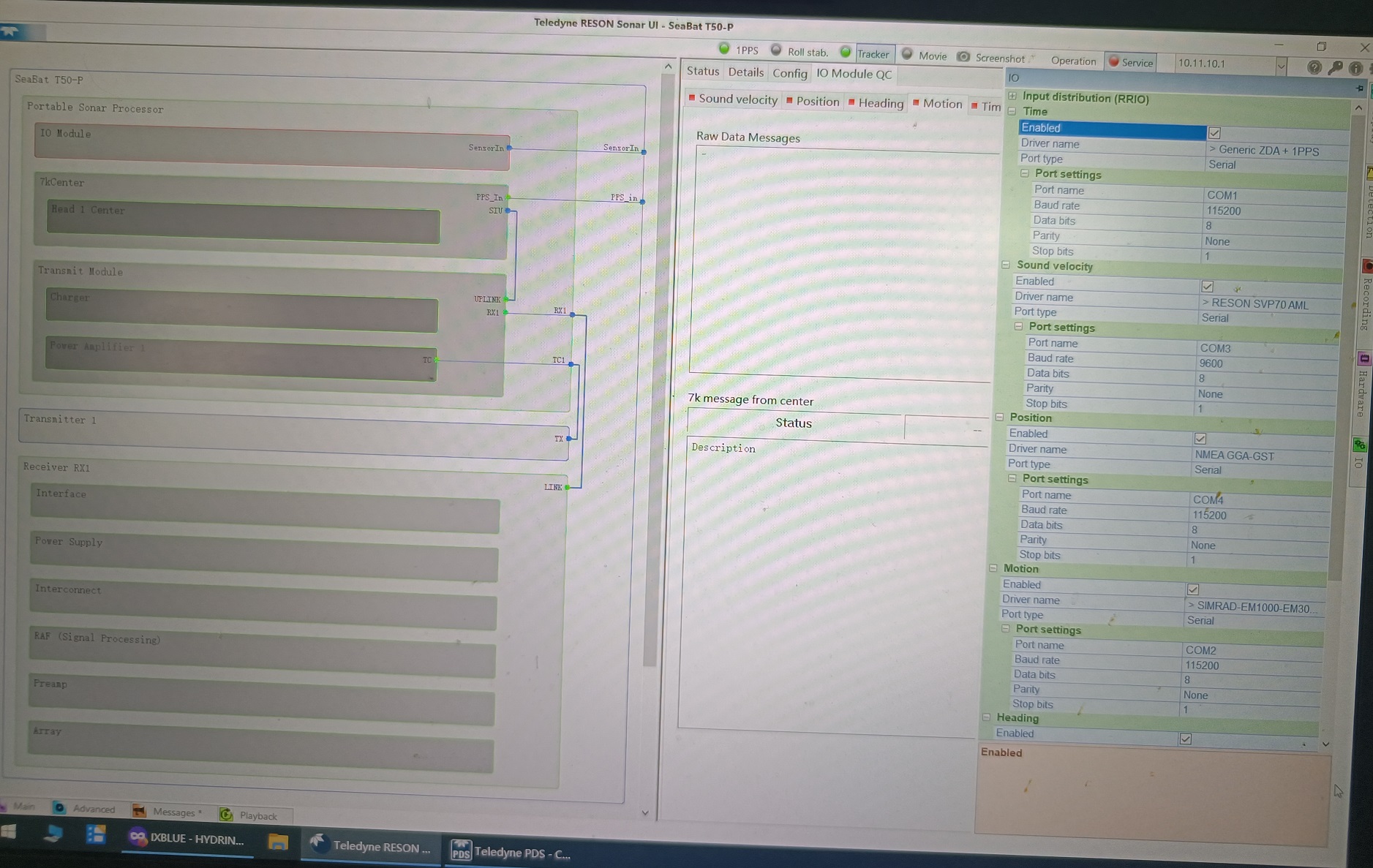Open the File Explorer taskbar icon
This screenshot has height=868, width=1373.
coord(278,842)
